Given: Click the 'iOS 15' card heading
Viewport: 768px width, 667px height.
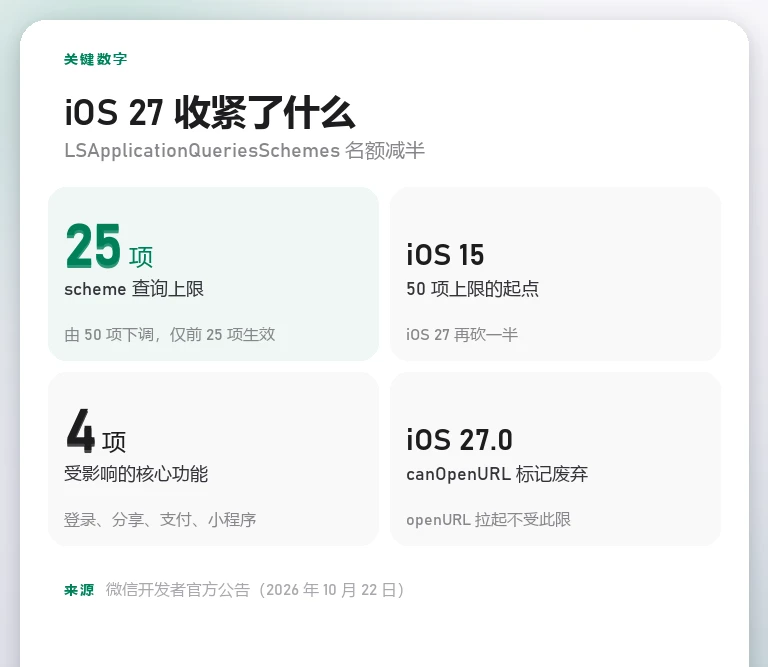Looking at the screenshot, I should pyautogui.click(x=445, y=255).
